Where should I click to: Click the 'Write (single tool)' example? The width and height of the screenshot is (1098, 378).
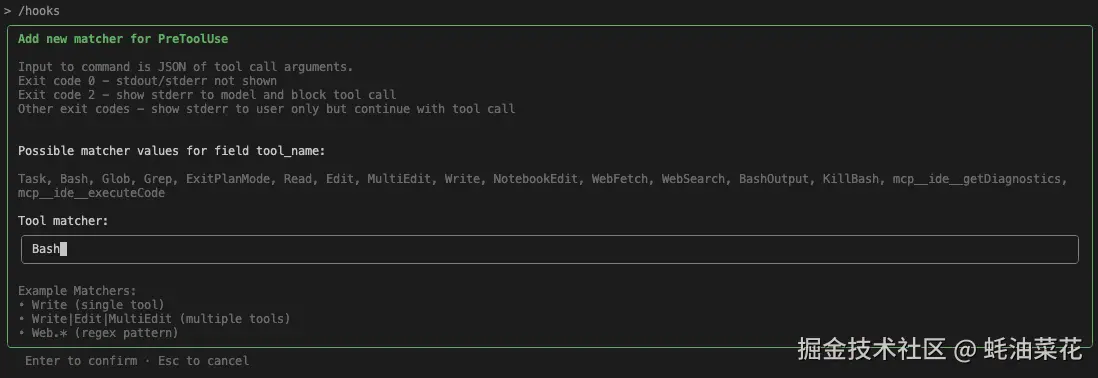pyautogui.click(x=98, y=304)
